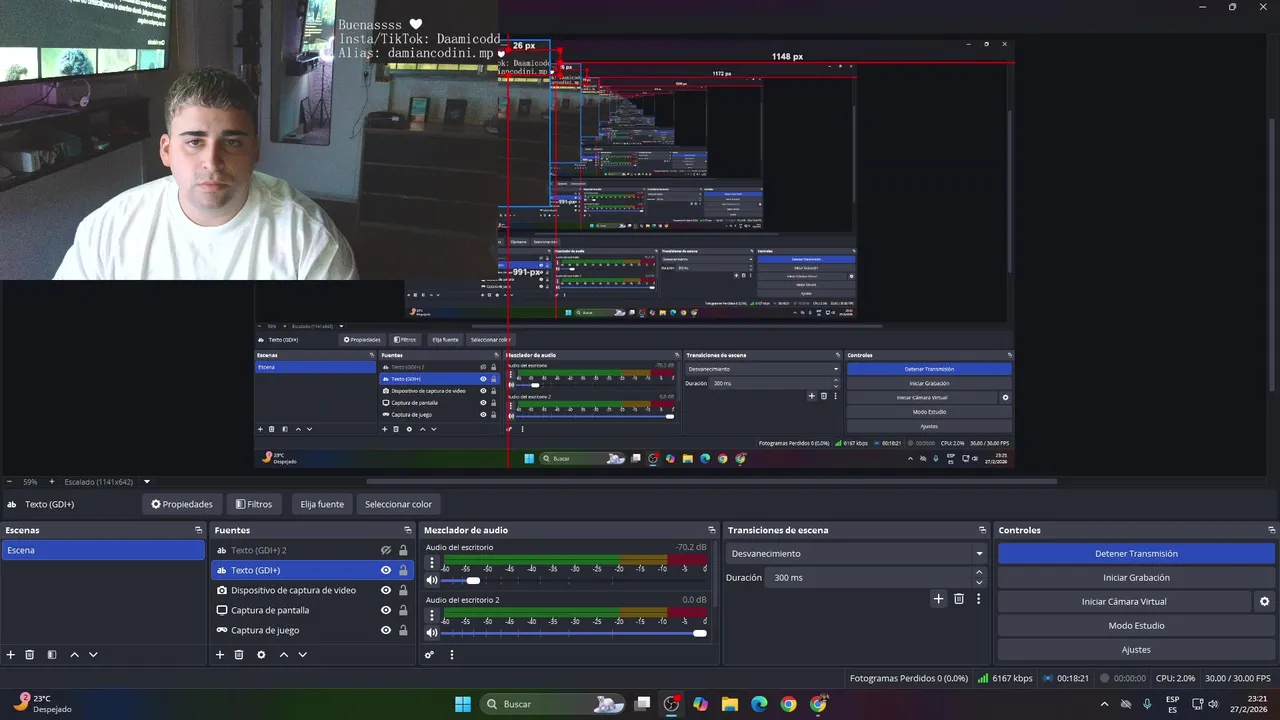
Task: Show hidden system tray icons chevron
Action: pos(1104,704)
